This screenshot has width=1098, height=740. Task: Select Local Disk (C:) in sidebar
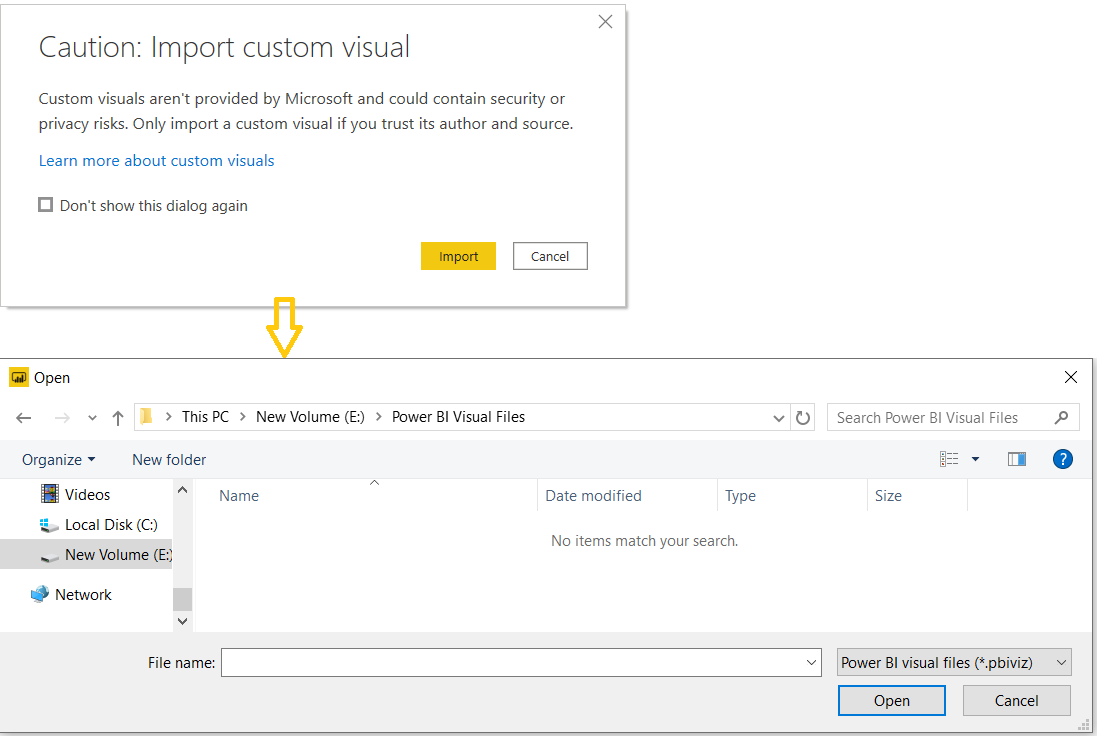click(108, 524)
